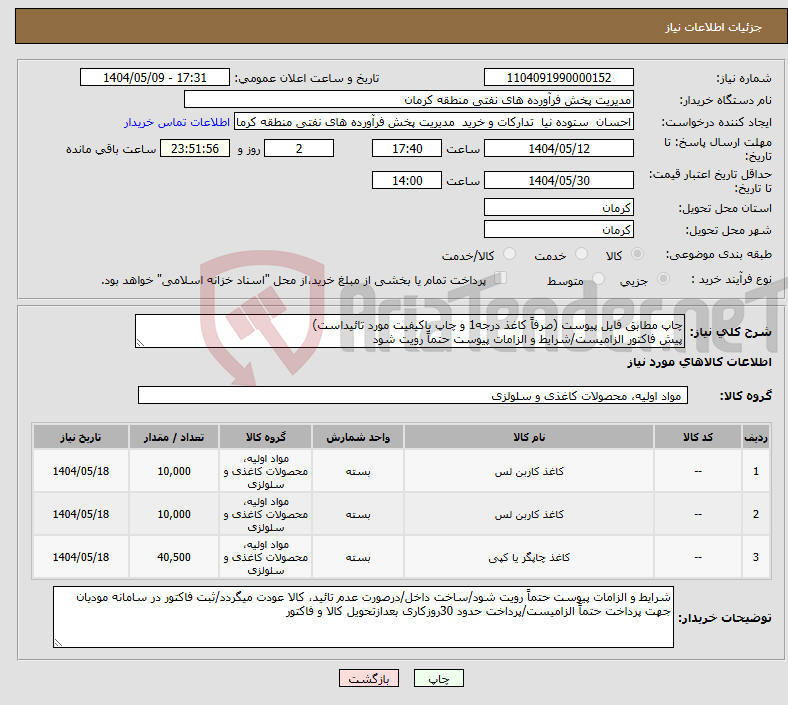
Task: Click the response deadline date 1404/05/12 field
Action: pos(558,148)
